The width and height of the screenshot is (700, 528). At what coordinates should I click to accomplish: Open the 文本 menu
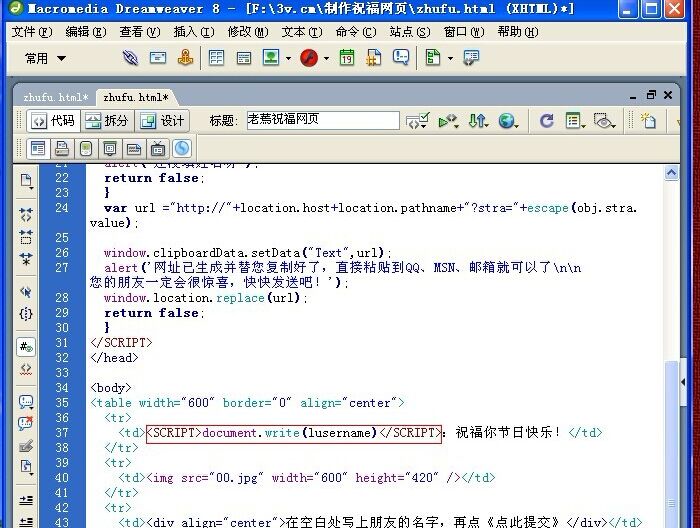(x=302, y=32)
